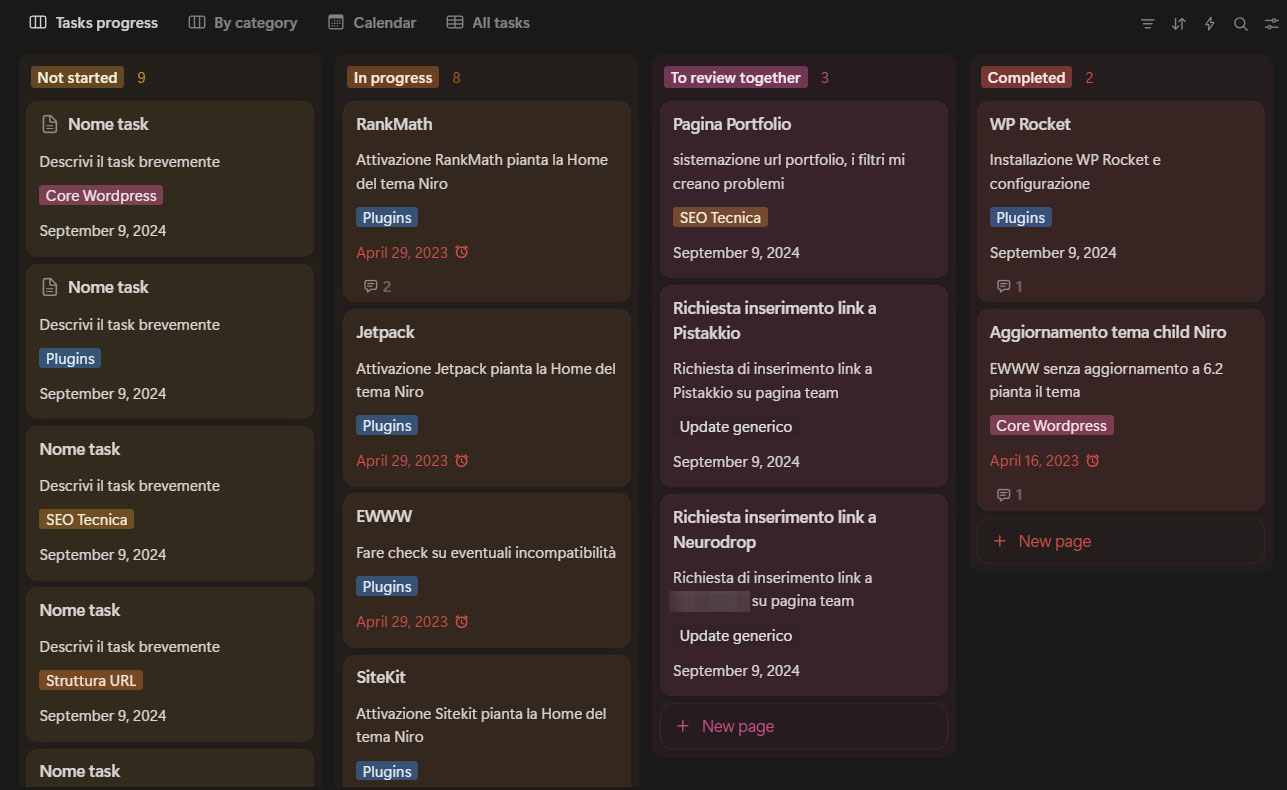Image resolution: width=1287 pixels, height=790 pixels.
Task: Open the Calendar view tab
Action: tap(372, 23)
